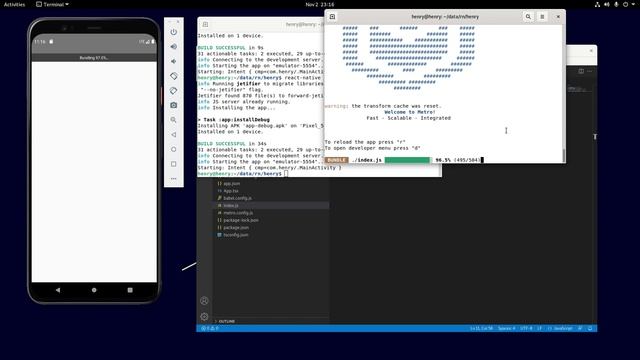Screen dimensions: 640x360
Task: Click the emulator toolbar Home circle
Action: click(x=174, y=149)
